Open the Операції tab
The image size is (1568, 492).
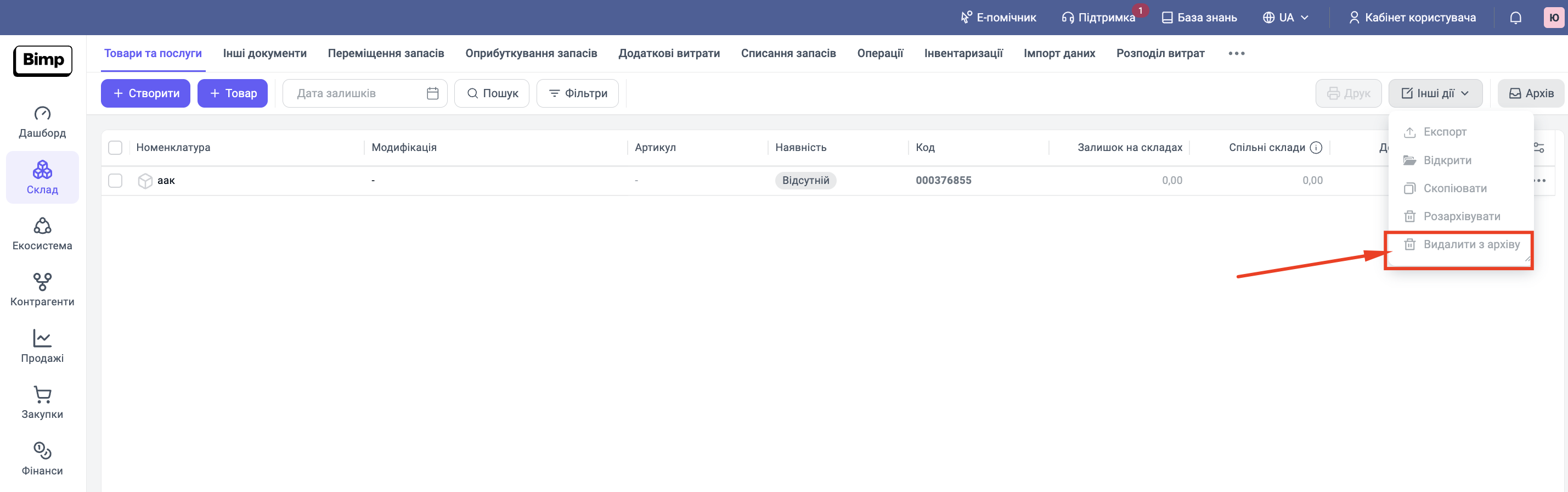pos(880,54)
